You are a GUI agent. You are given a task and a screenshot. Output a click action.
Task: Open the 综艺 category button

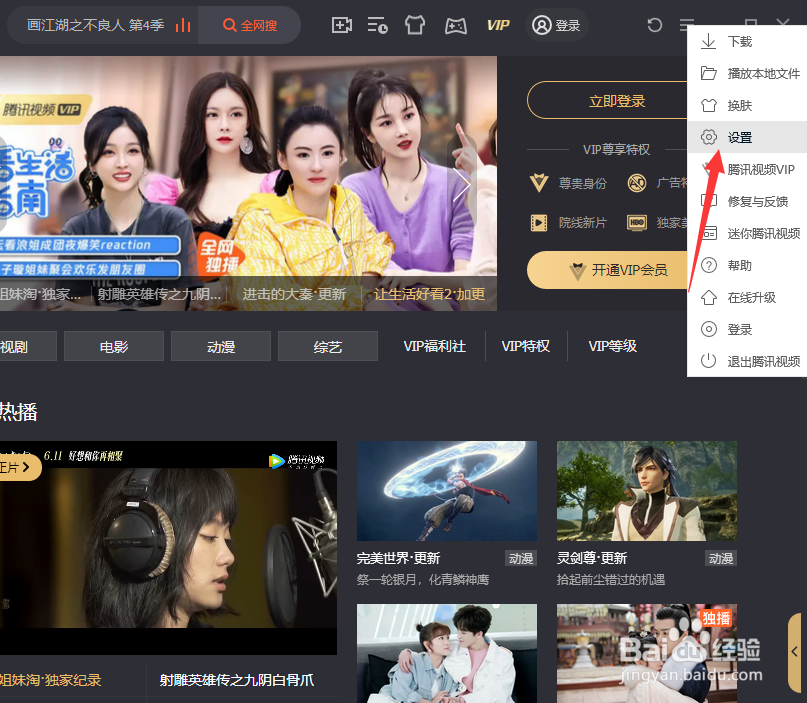point(328,346)
